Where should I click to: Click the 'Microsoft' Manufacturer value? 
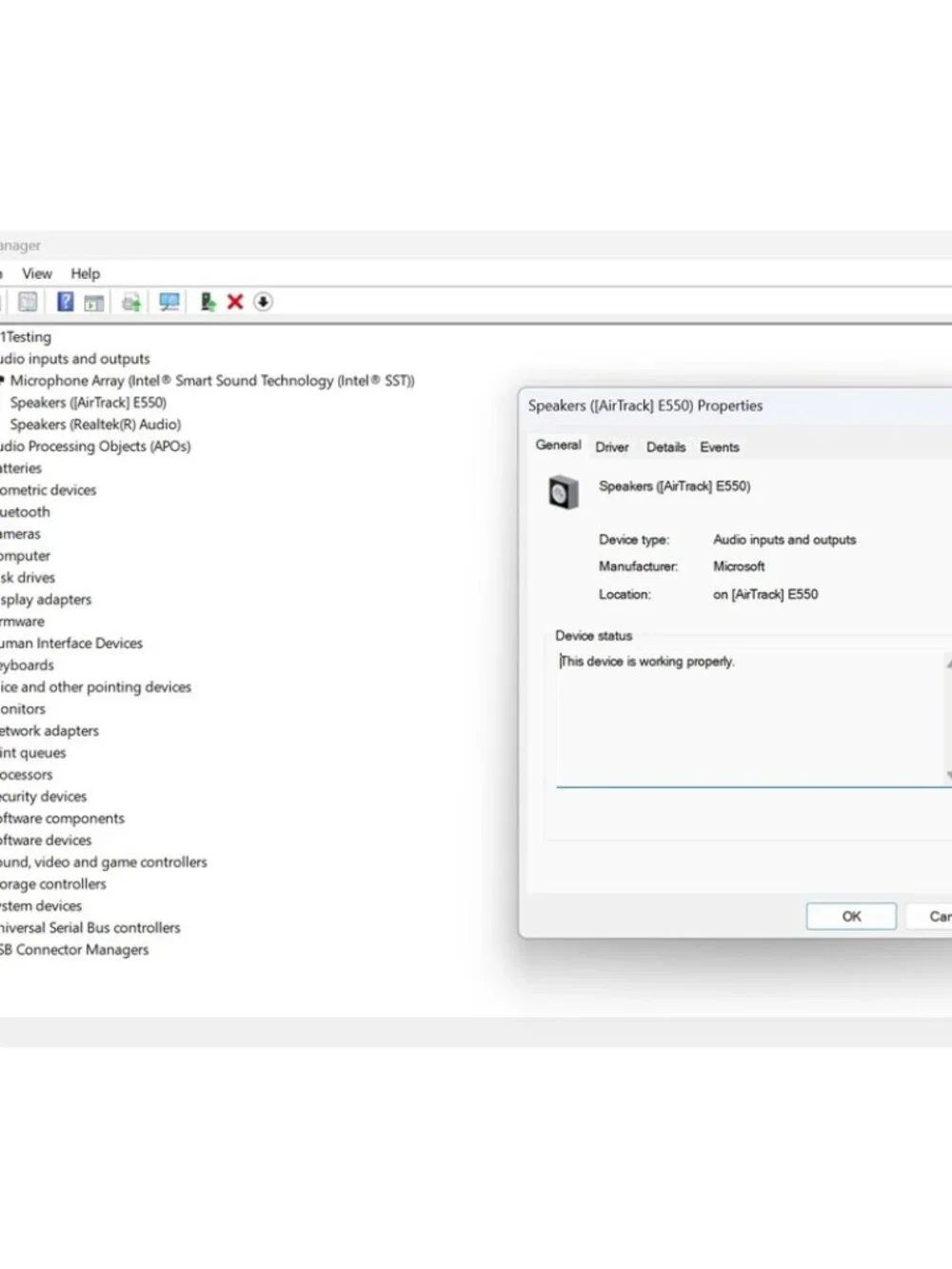point(739,566)
